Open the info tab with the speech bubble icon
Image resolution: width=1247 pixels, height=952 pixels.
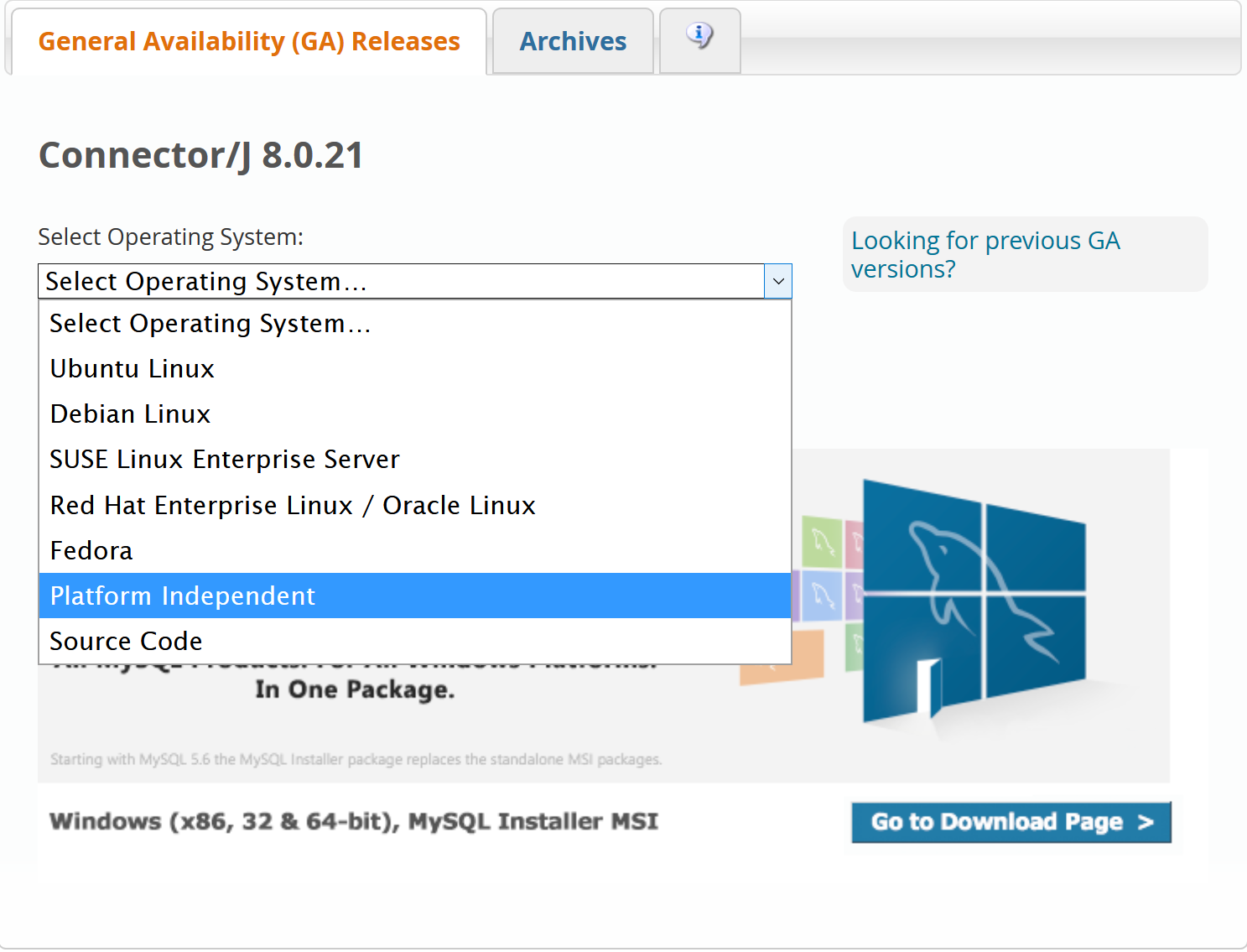click(699, 40)
